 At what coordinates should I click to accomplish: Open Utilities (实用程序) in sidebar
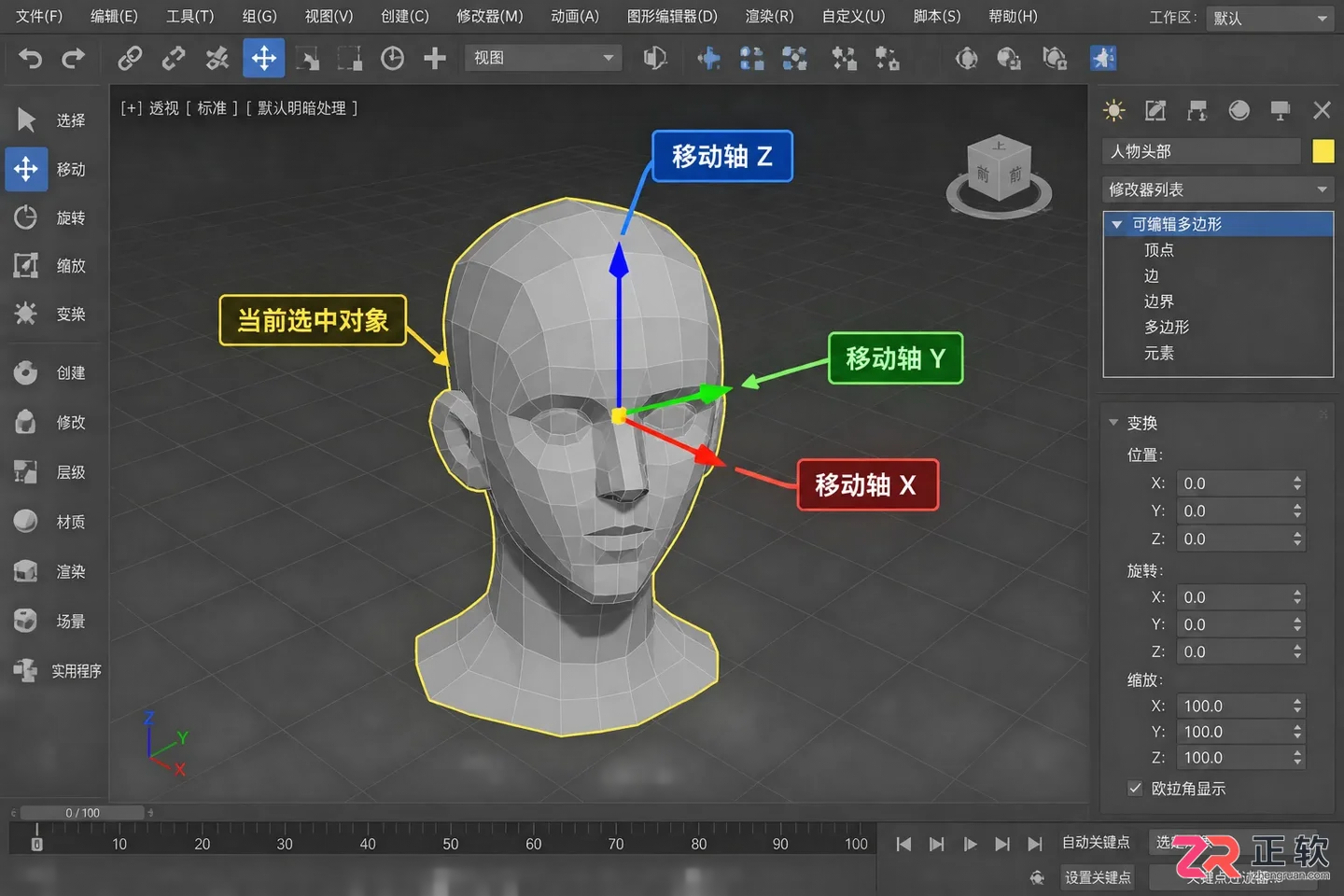56,671
